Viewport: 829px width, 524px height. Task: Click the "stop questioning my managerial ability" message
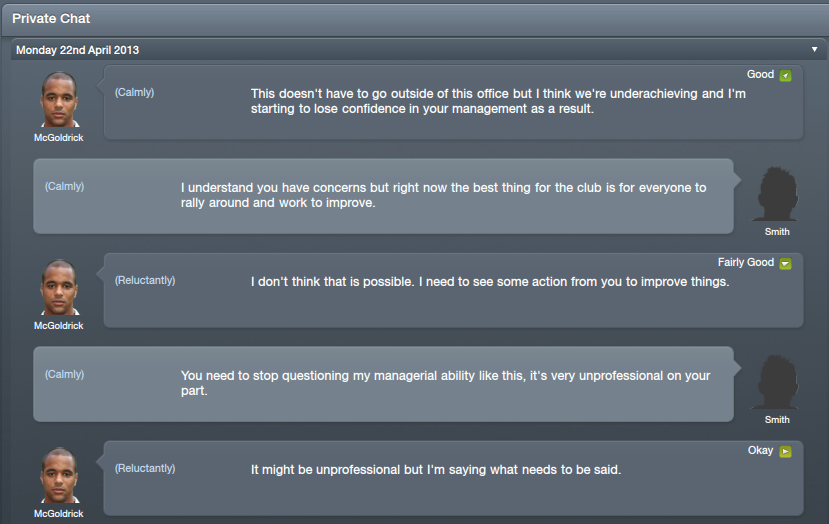click(445, 383)
